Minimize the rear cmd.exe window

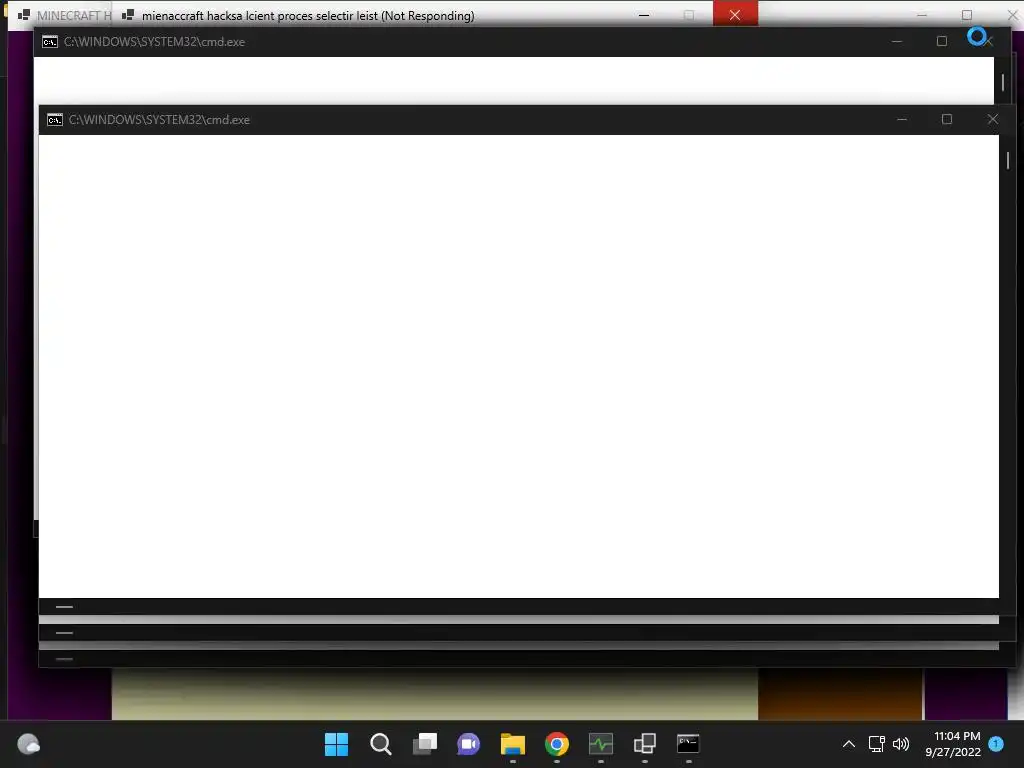click(x=897, y=41)
